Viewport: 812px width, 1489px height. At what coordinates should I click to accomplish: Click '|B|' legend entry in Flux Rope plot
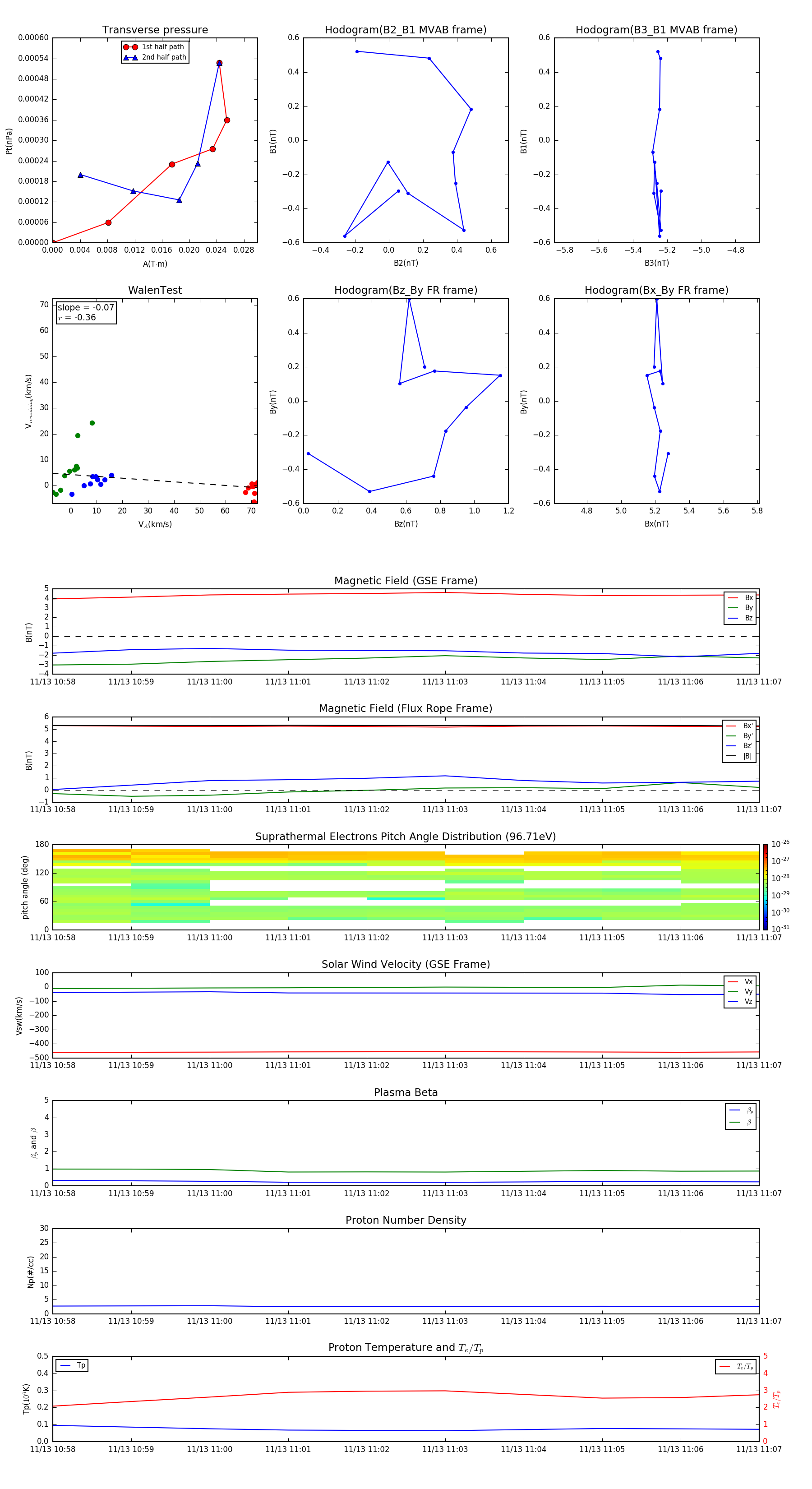point(739,757)
